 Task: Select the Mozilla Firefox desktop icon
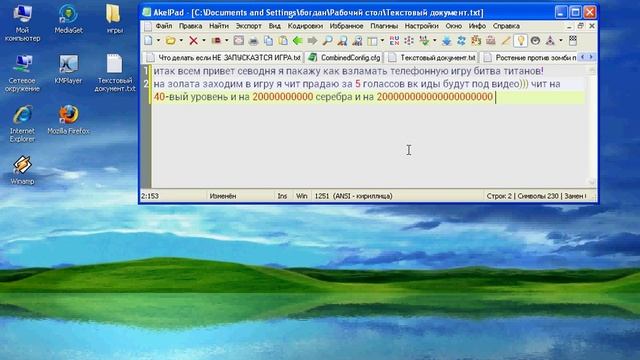(68, 120)
